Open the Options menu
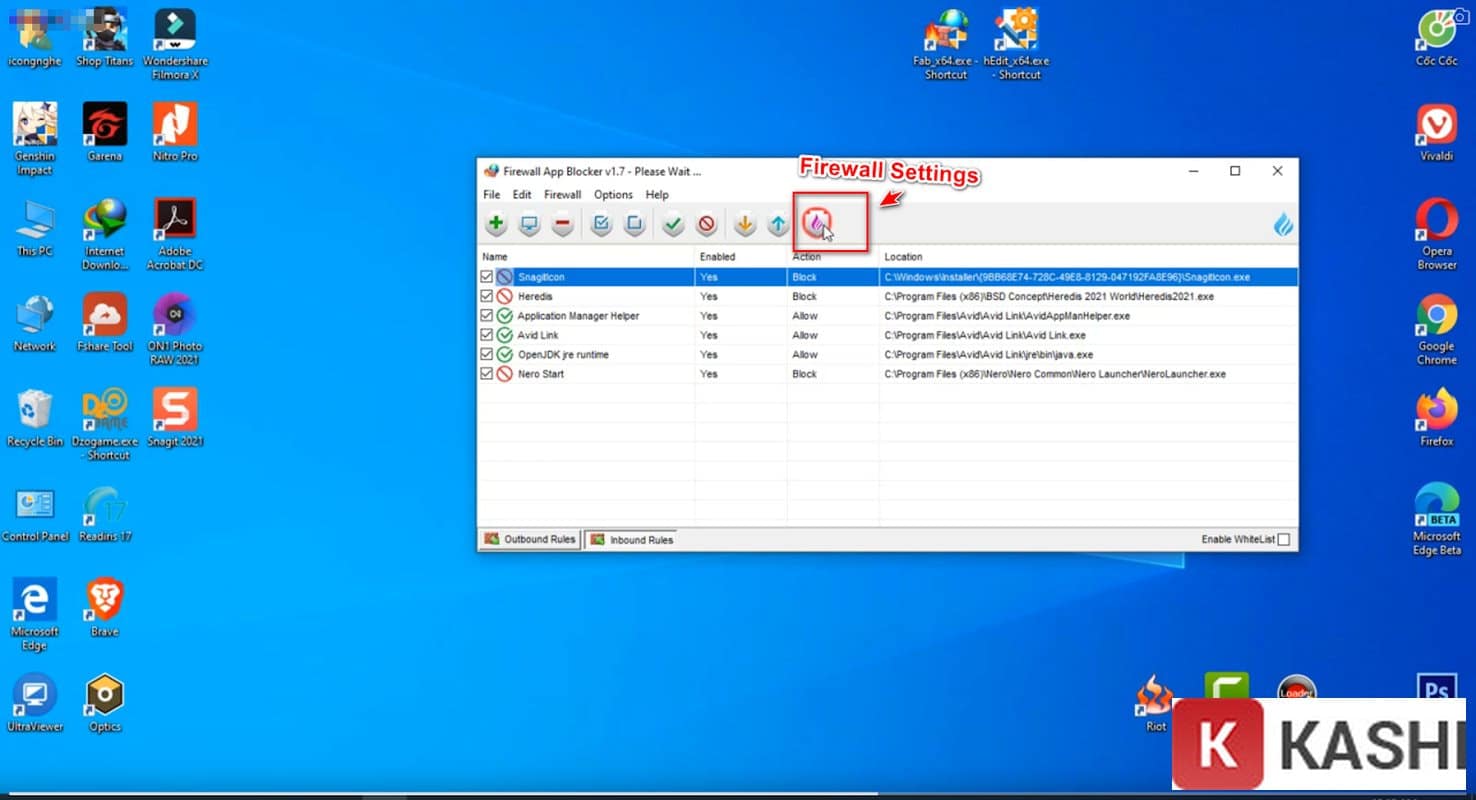Screen dimensions: 1476x800 tap(612, 194)
